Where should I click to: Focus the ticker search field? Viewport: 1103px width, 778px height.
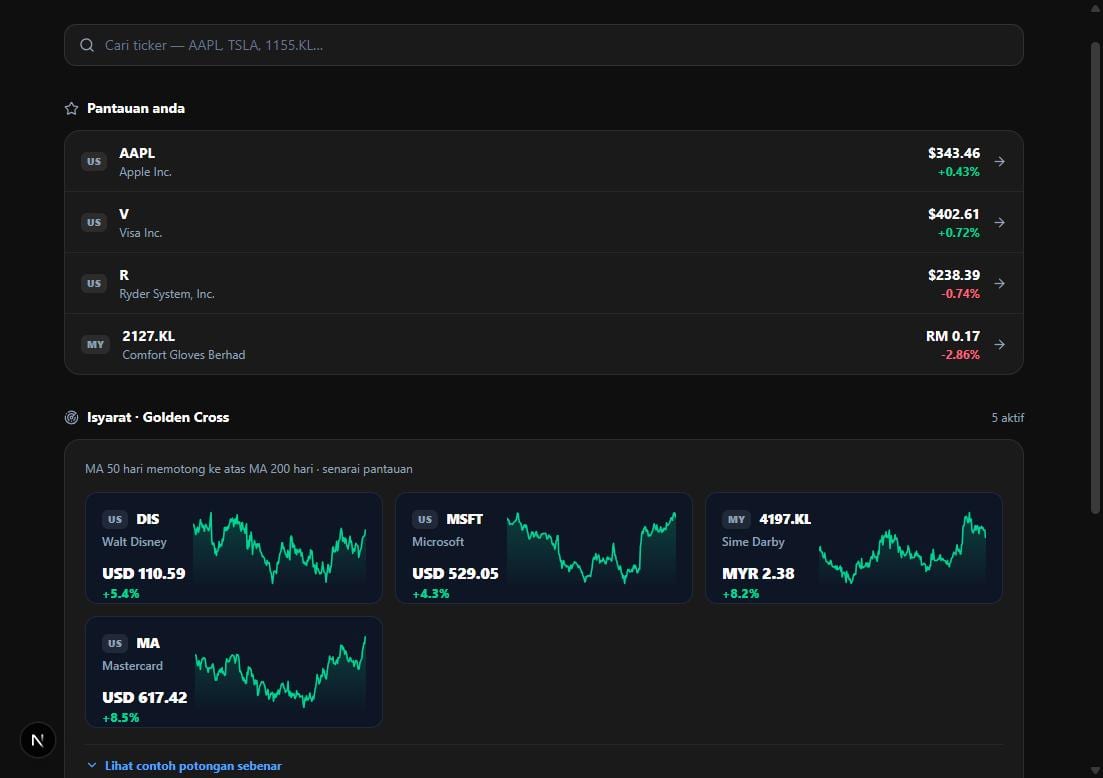tap(544, 45)
